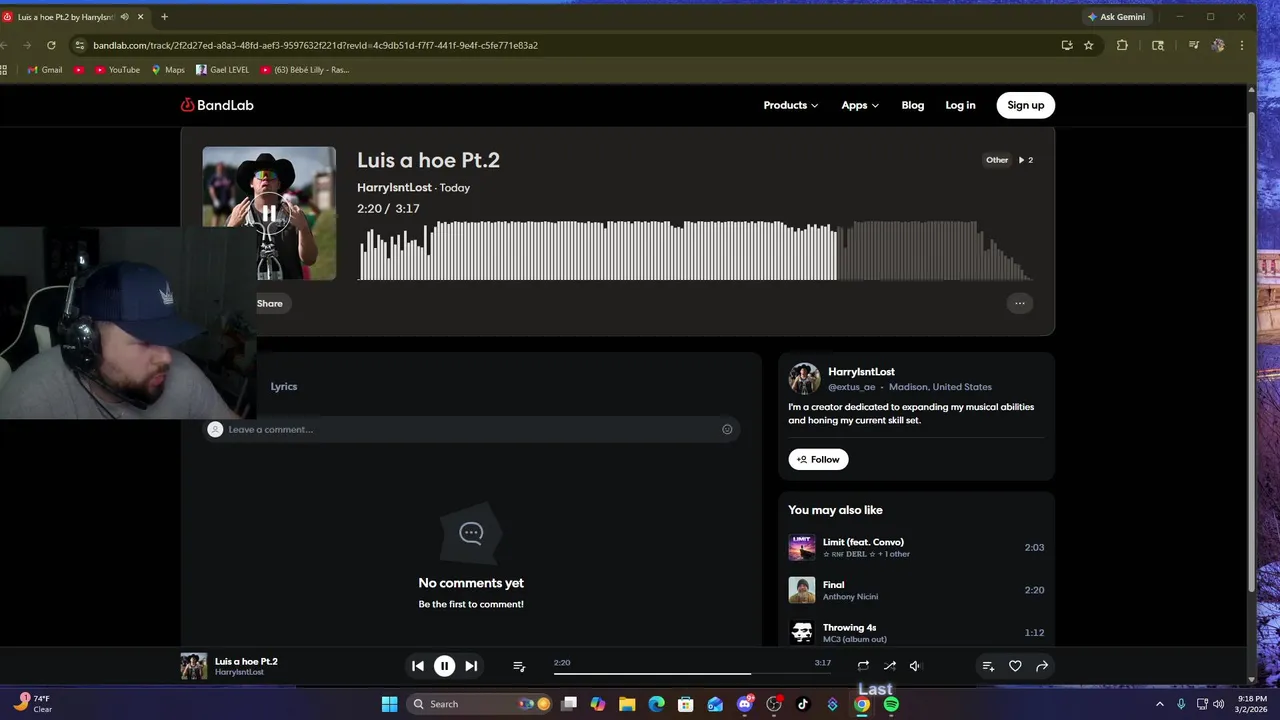The width and height of the screenshot is (1280, 720).
Task: Pause the track from the bottom player bar
Action: pos(445,666)
